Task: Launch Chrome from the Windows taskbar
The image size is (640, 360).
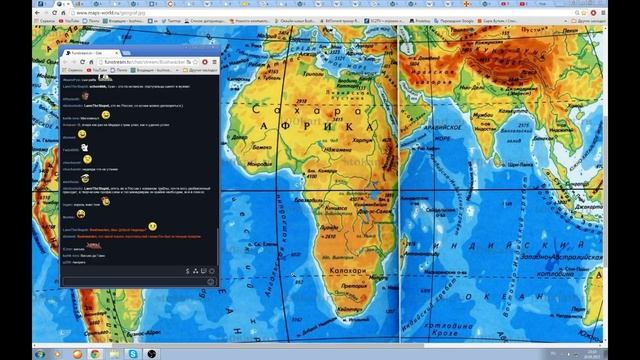Action: pyautogui.click(x=95, y=354)
